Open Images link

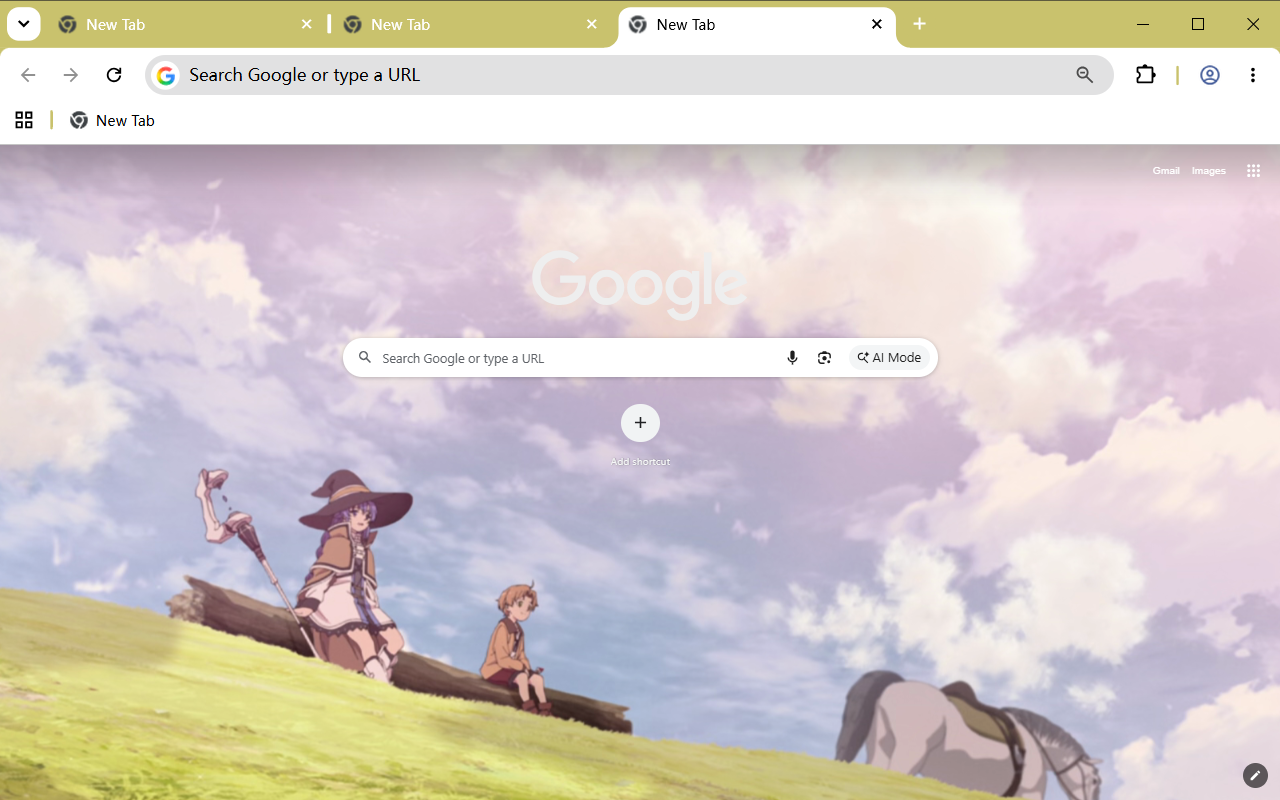pyautogui.click(x=1209, y=171)
